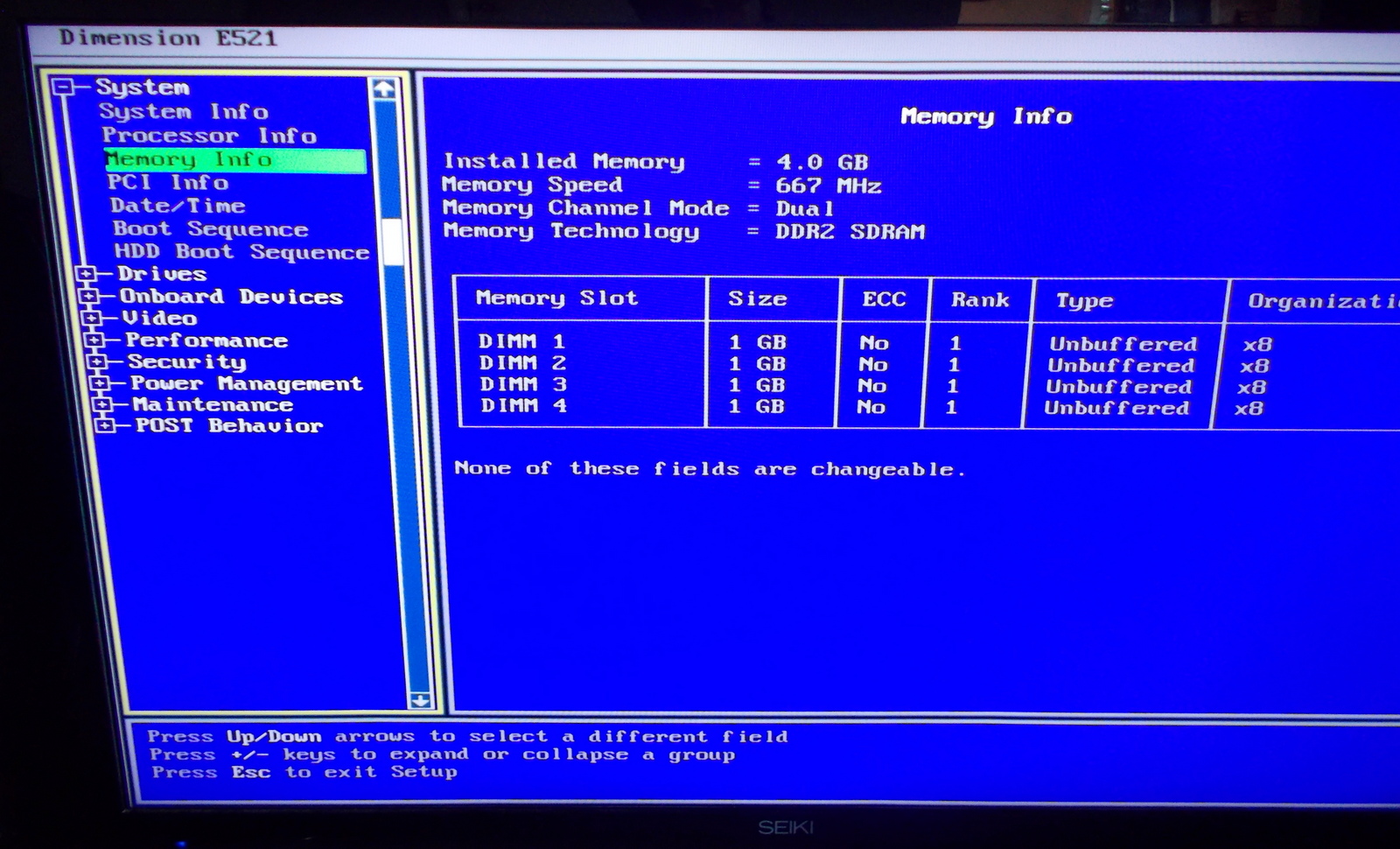Expand the POST Behavior group

tap(104, 425)
